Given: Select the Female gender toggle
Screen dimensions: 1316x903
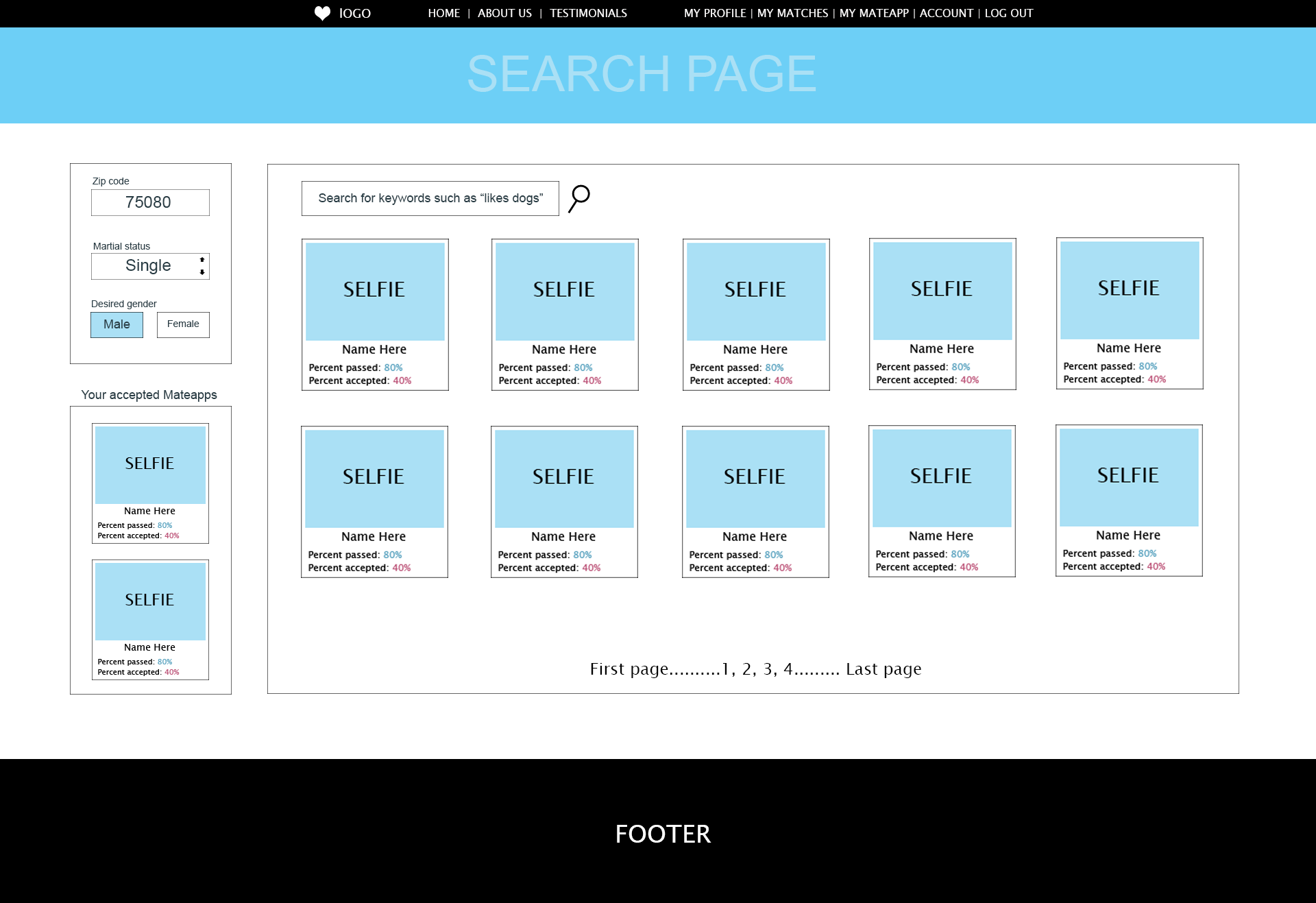Looking at the screenshot, I should point(183,324).
